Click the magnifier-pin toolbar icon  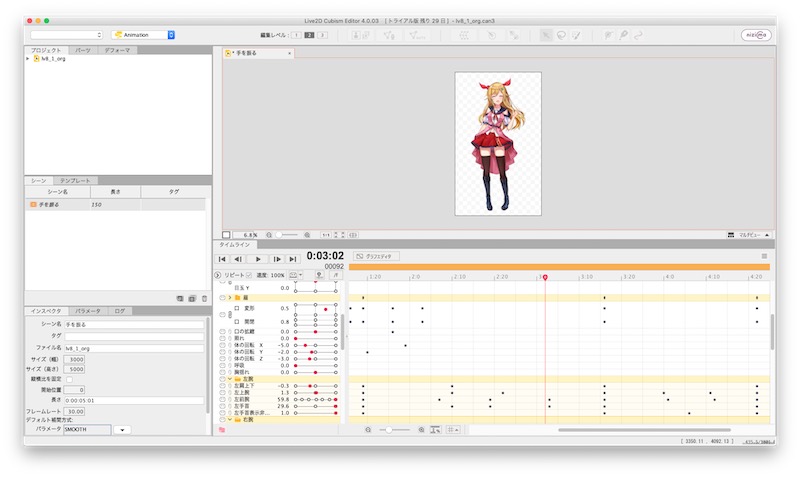[623, 35]
